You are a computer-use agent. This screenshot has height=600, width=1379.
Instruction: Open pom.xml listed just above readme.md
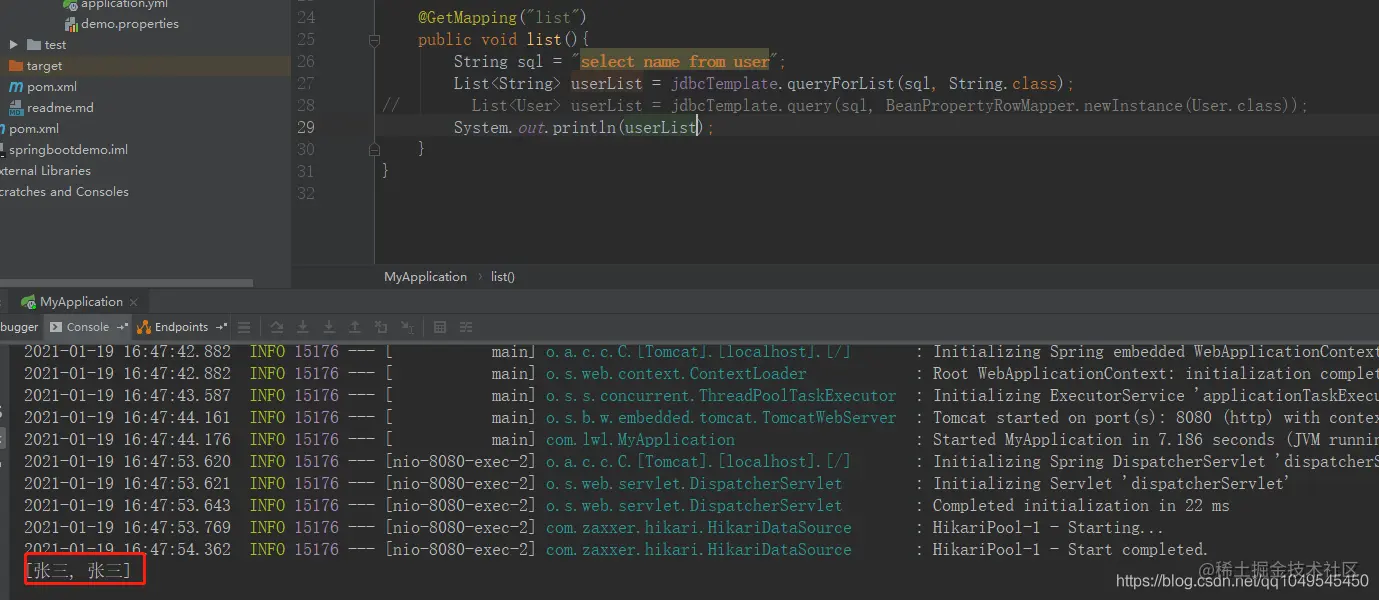[x=52, y=87]
